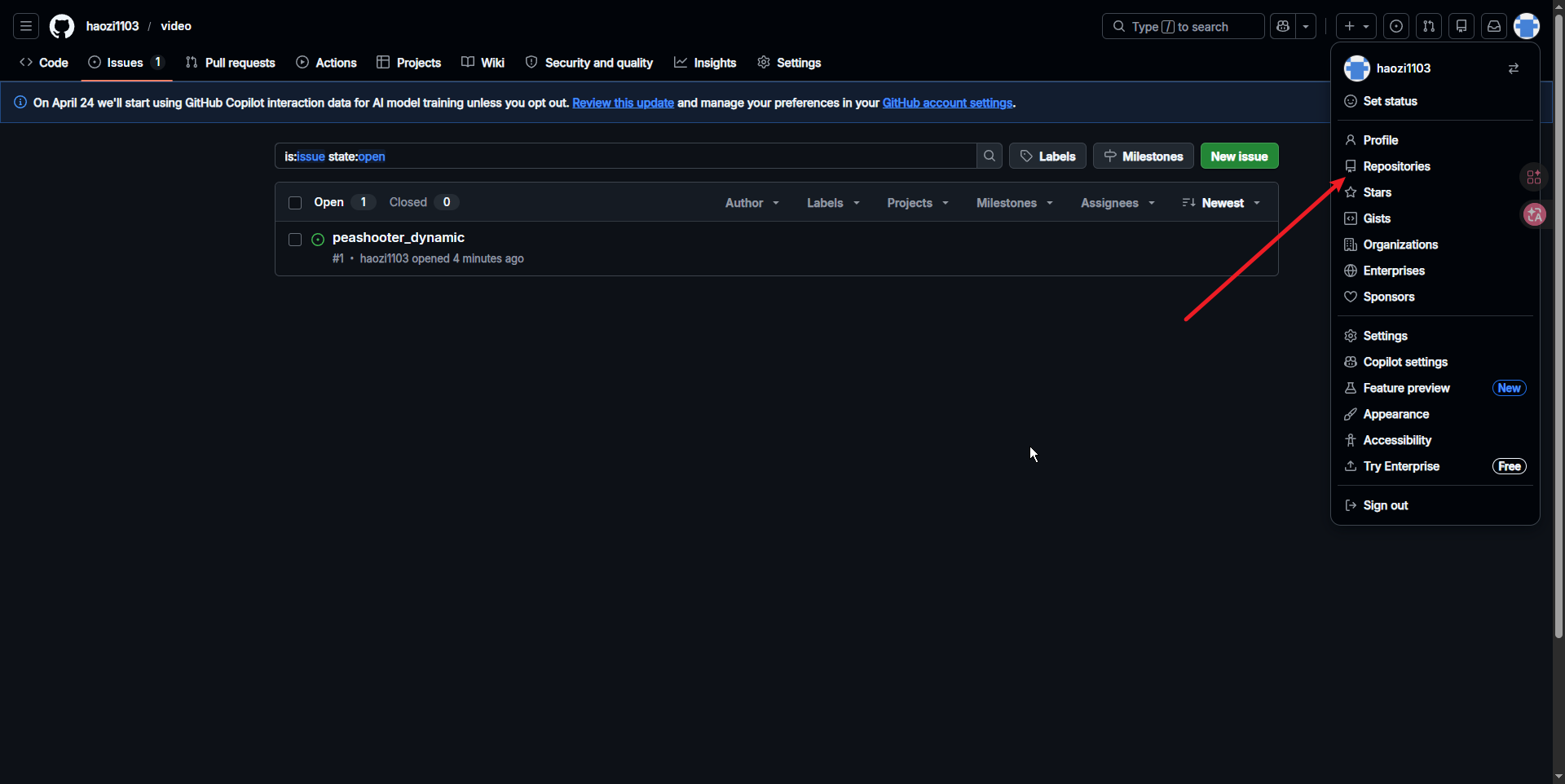Screen dimensions: 1565x784
Task: Open the peashooter_dynamic issue title
Action: pyautogui.click(x=398, y=237)
